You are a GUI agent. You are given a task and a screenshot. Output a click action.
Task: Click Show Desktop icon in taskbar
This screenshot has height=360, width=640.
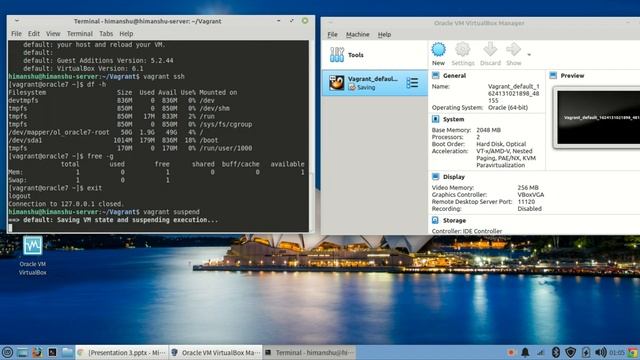click(x=22, y=352)
